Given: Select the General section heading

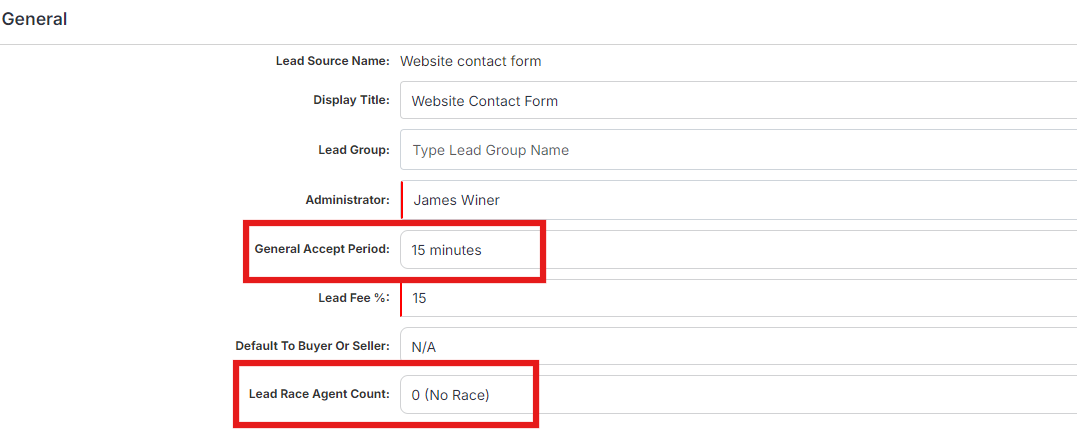Looking at the screenshot, I should 34,19.
